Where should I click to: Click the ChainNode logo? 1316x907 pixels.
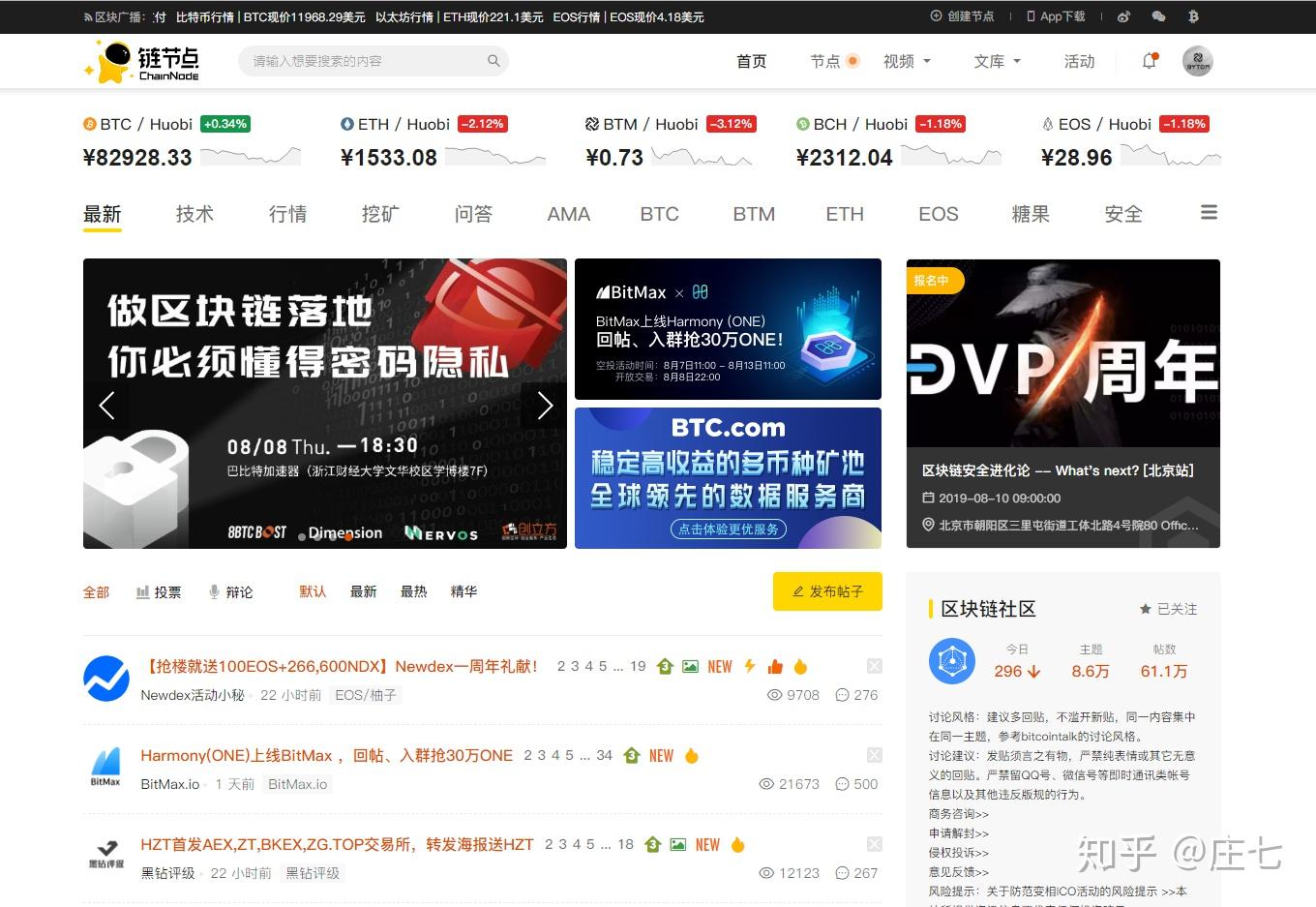click(141, 60)
